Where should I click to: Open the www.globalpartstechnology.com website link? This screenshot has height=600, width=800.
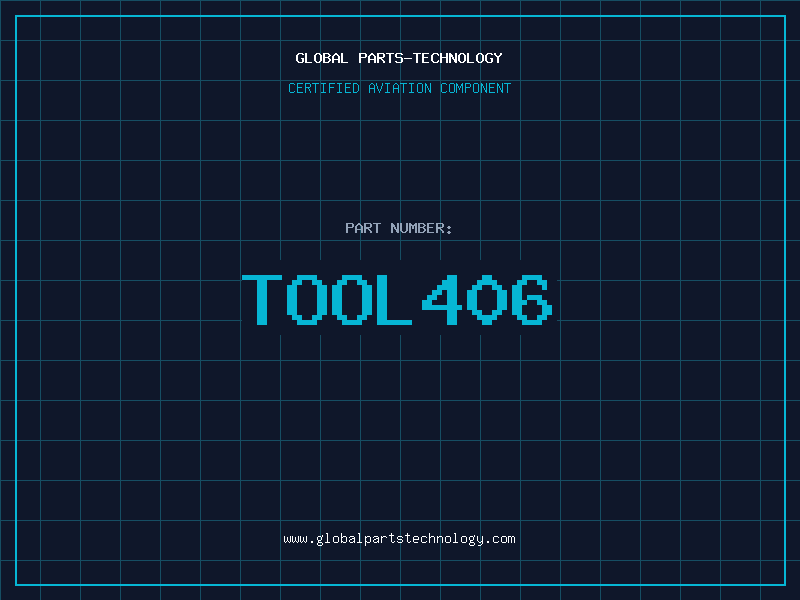399,538
